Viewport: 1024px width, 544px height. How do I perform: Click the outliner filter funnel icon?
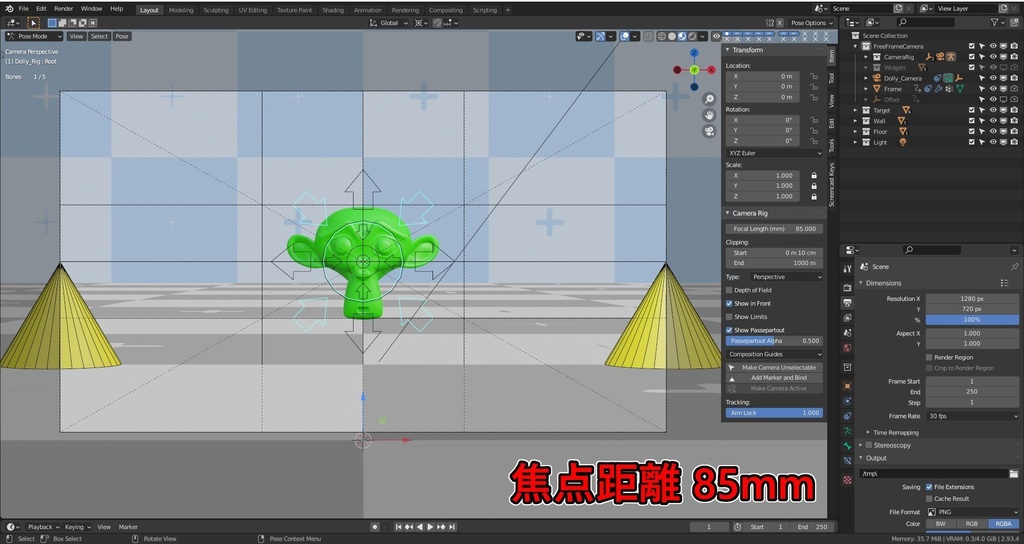pos(996,22)
